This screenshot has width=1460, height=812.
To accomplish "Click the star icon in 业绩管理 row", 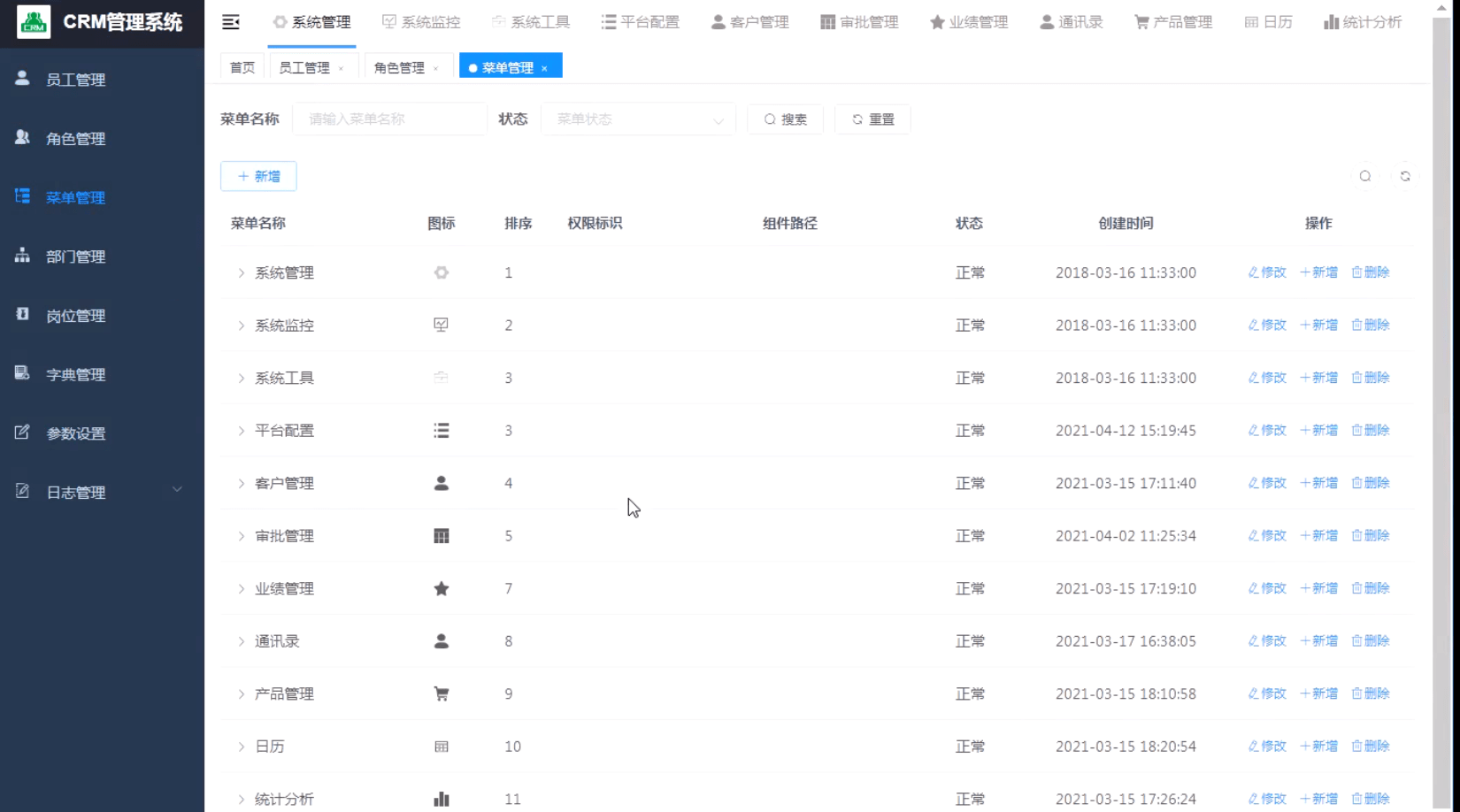I will click(442, 588).
